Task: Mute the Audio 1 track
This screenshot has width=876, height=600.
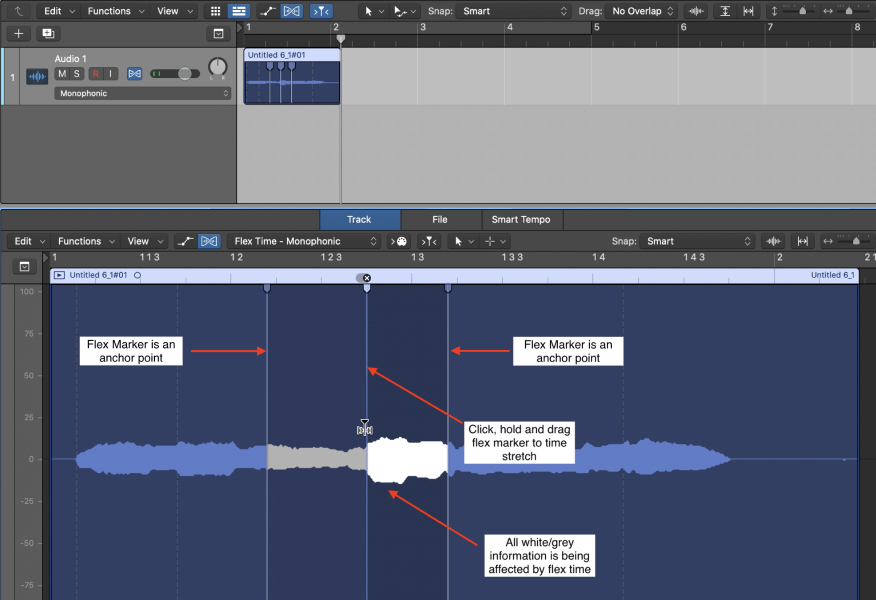Action: pyautogui.click(x=62, y=74)
